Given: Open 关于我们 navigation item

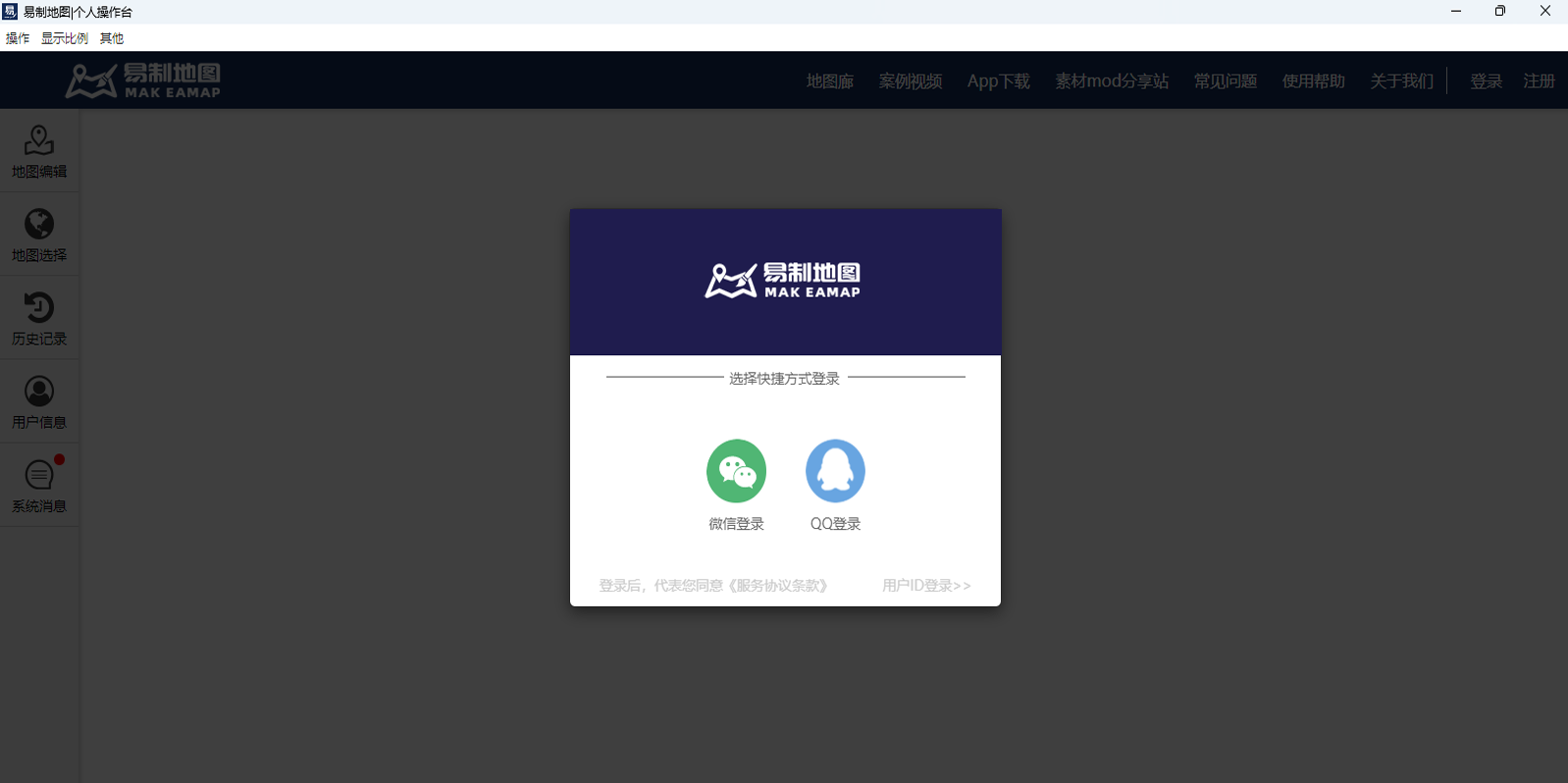Looking at the screenshot, I should point(1402,81).
